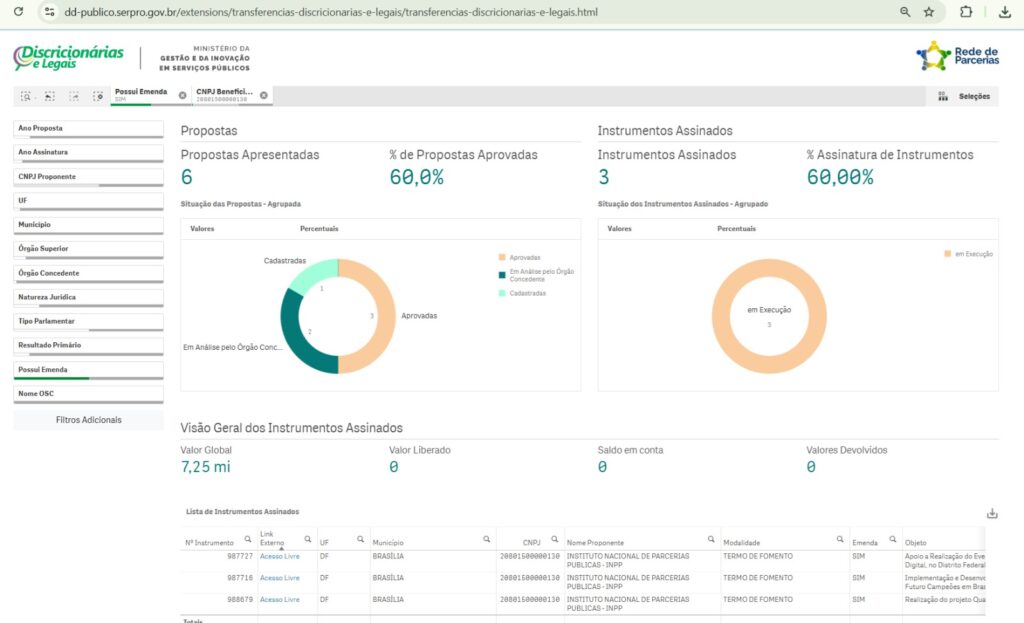This screenshot has width=1024, height=623.
Task: Open the Seleções tool
Action: 965,96
